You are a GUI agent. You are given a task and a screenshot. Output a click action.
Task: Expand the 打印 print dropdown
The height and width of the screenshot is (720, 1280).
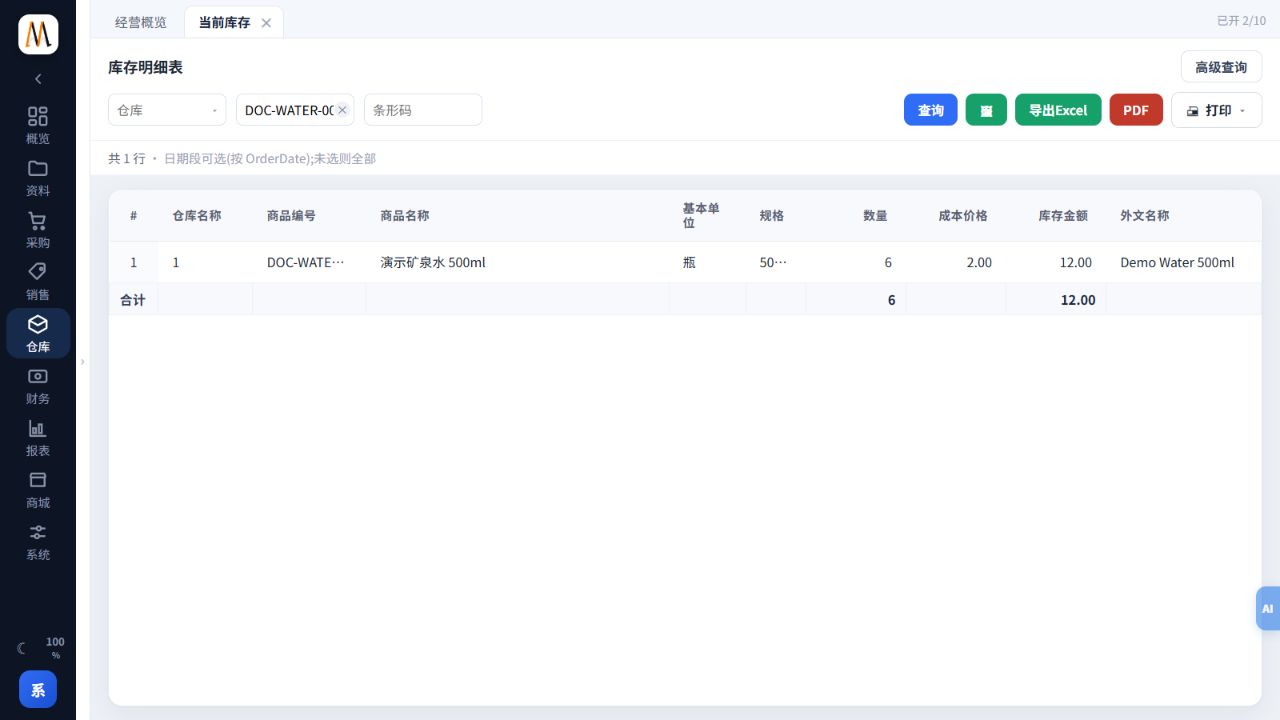pos(1216,110)
